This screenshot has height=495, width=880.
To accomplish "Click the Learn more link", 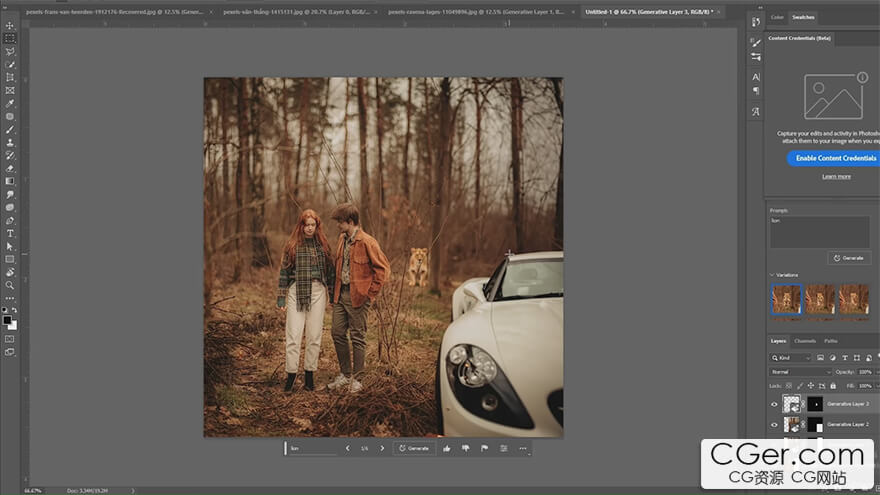I will [836, 176].
